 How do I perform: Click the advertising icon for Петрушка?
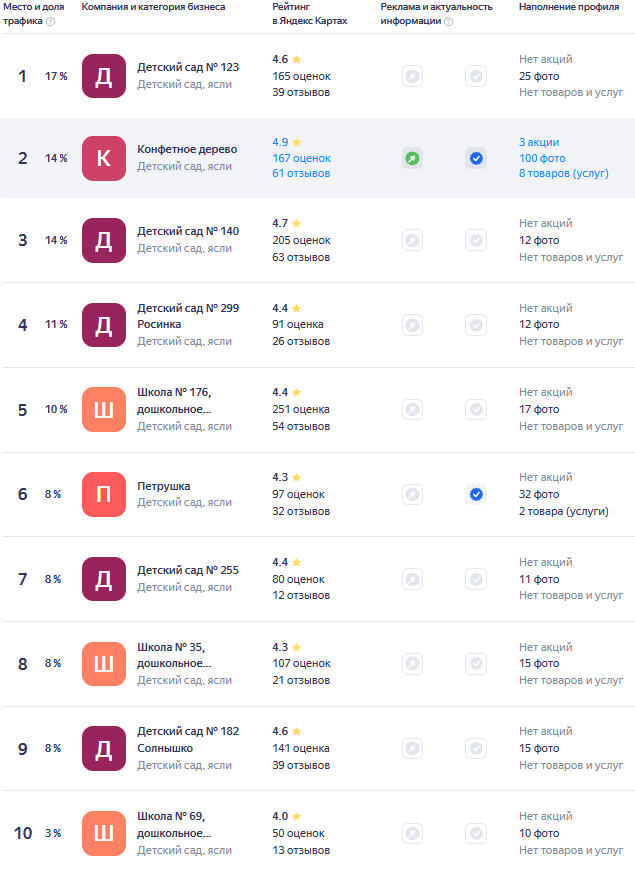tap(412, 494)
